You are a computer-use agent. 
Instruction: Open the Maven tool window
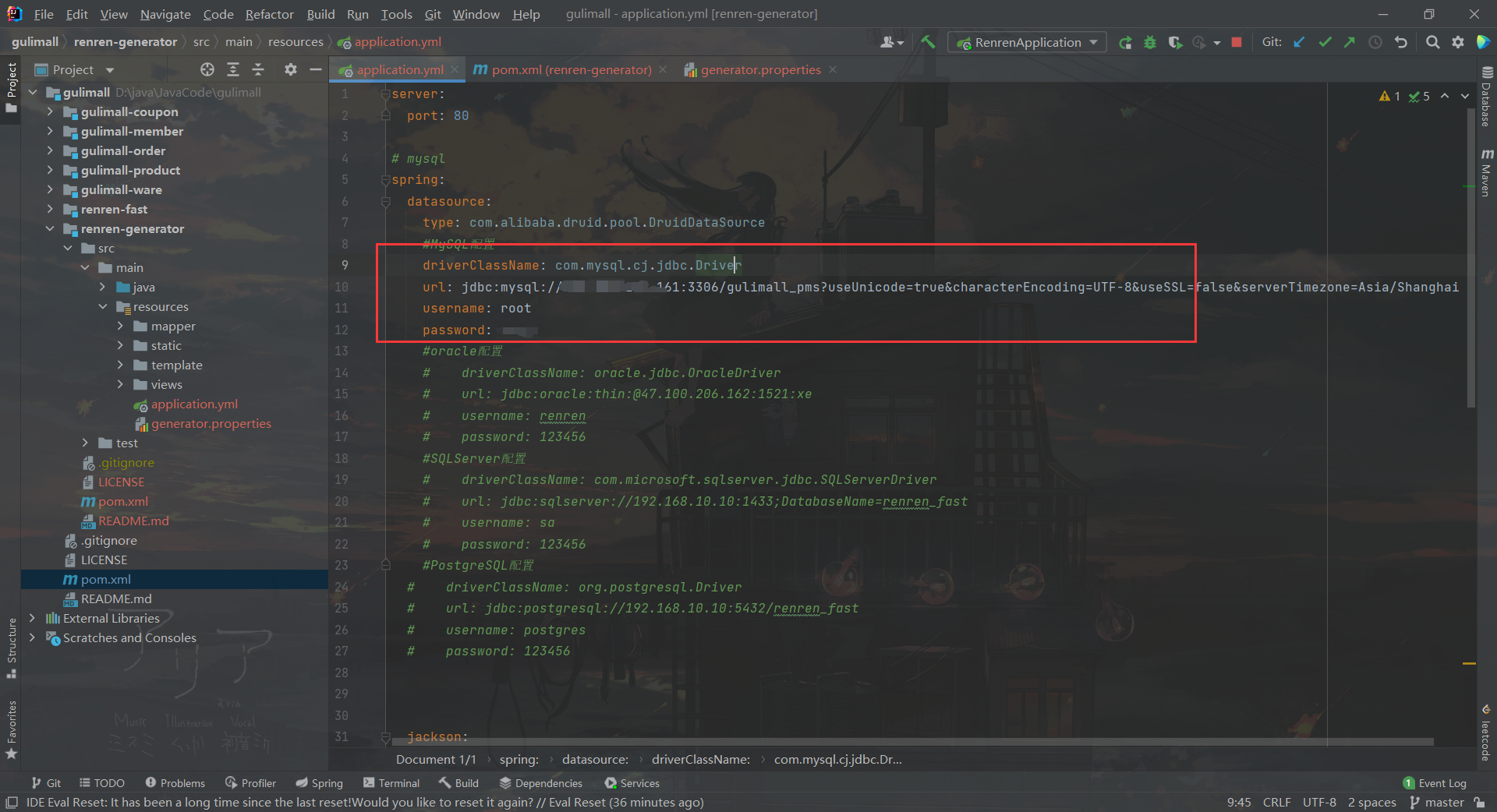coord(1487,172)
